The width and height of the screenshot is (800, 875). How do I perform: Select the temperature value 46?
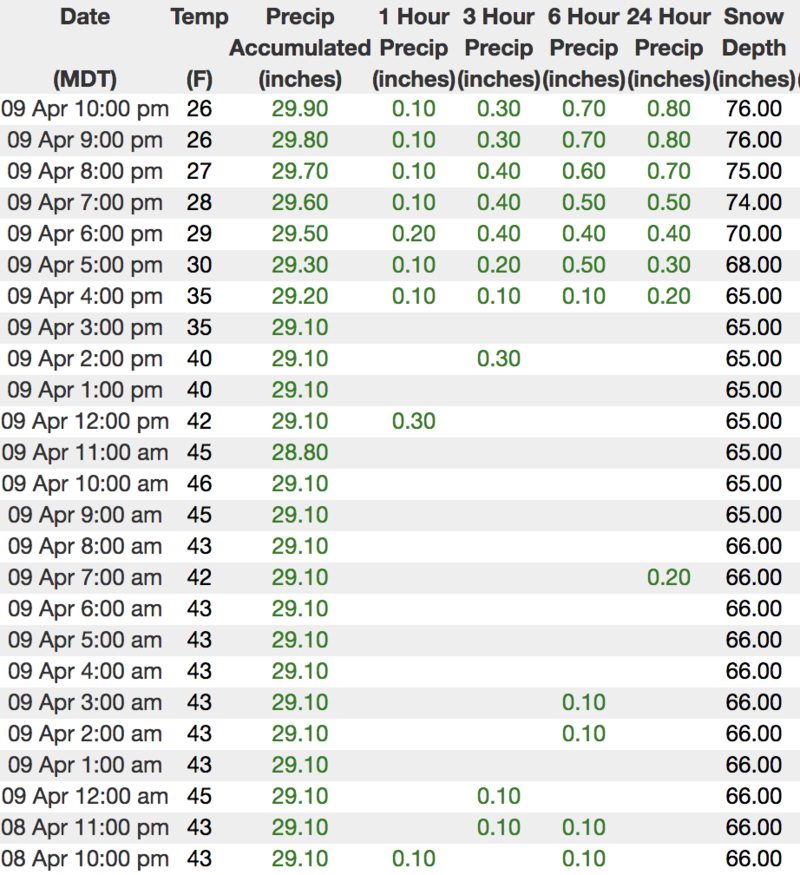tap(199, 484)
